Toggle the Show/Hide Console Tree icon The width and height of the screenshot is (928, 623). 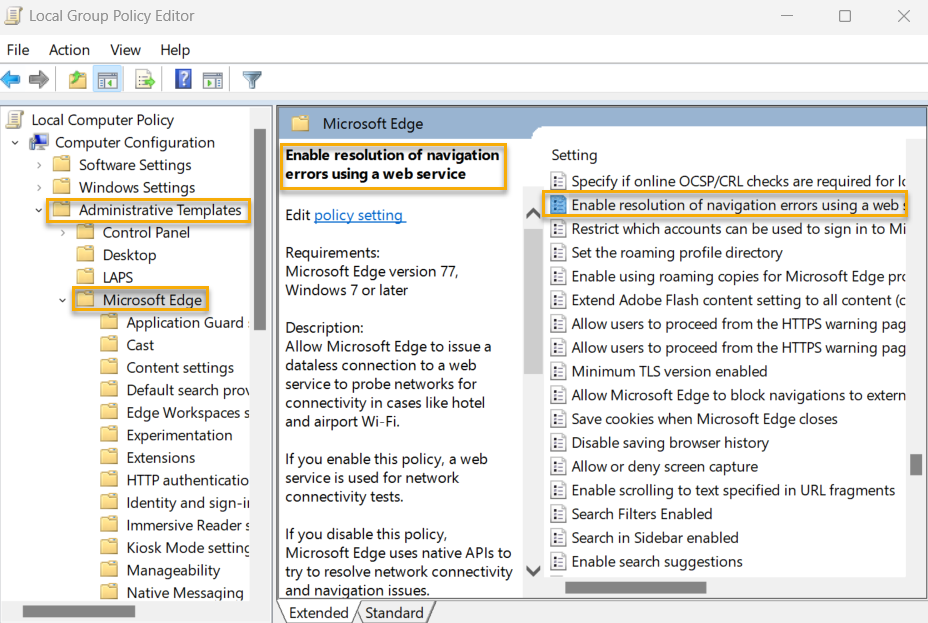[x=107, y=79]
